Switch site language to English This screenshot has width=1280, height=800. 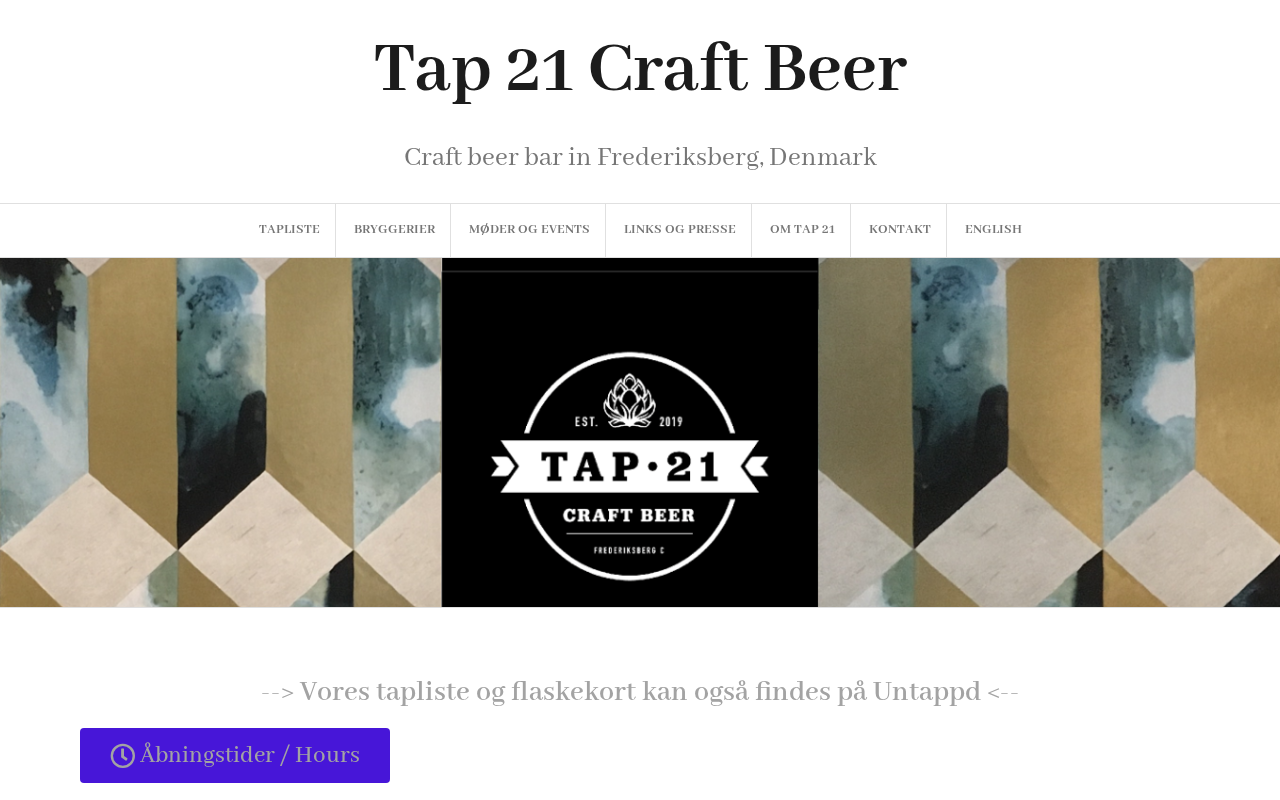[x=993, y=230]
